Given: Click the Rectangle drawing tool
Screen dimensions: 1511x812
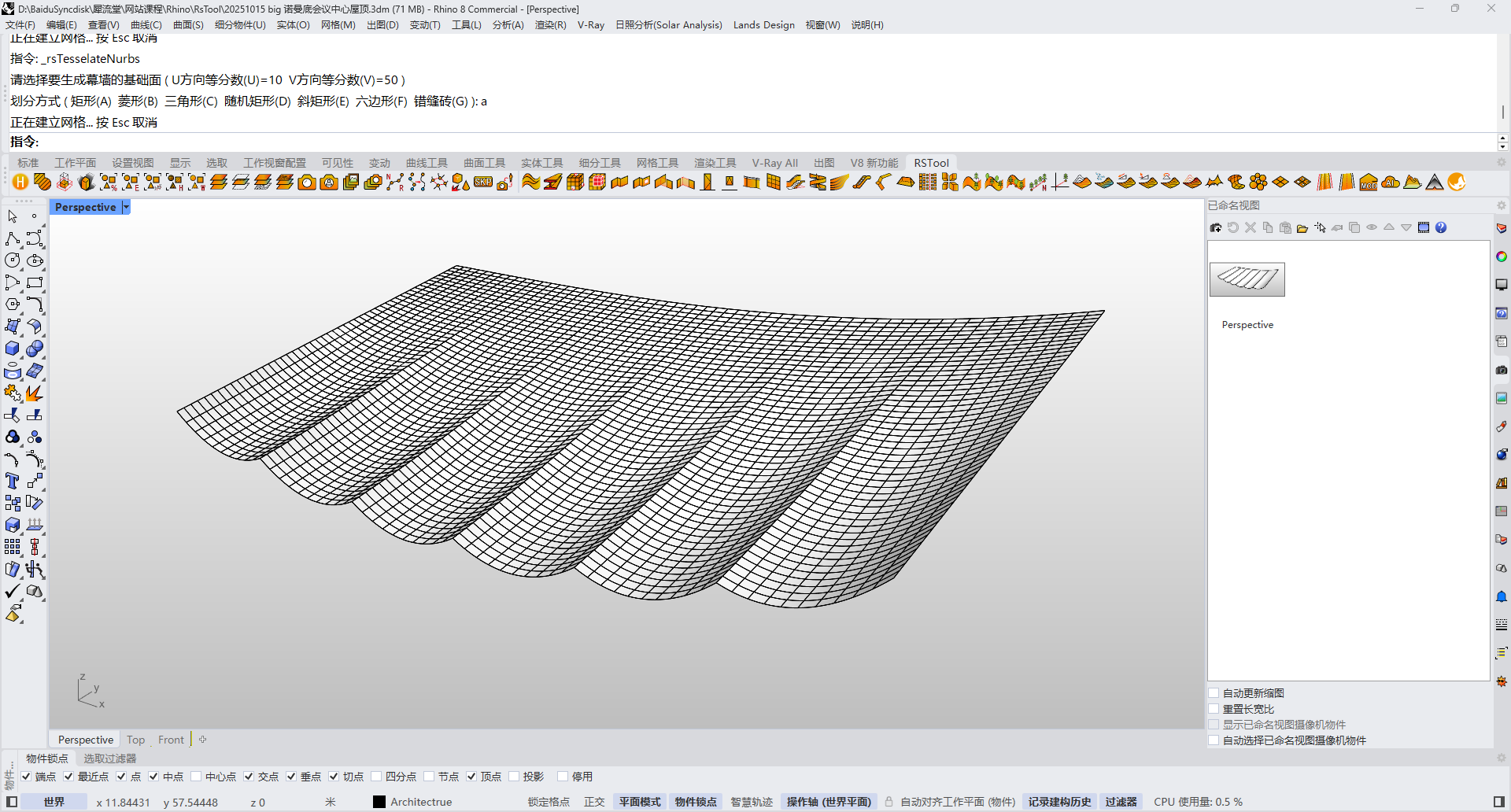Looking at the screenshot, I should point(34,282).
